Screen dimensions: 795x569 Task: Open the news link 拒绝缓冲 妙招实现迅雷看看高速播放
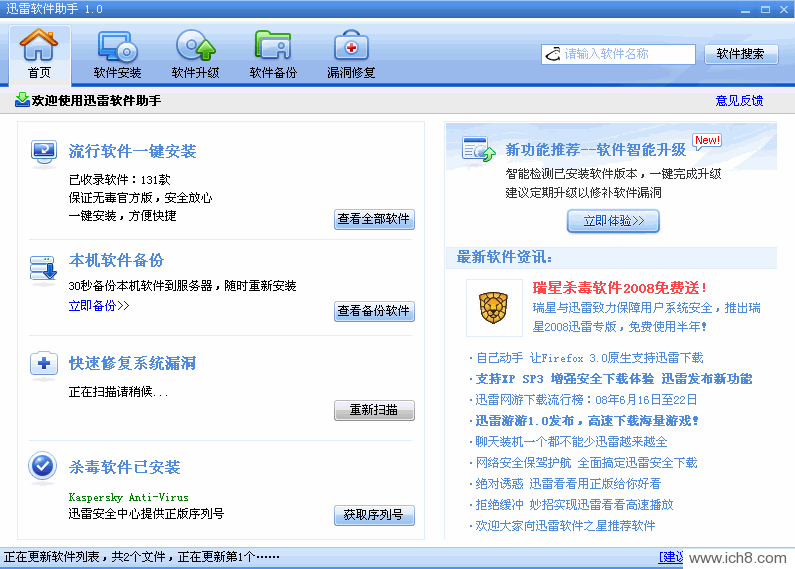[x=574, y=505]
